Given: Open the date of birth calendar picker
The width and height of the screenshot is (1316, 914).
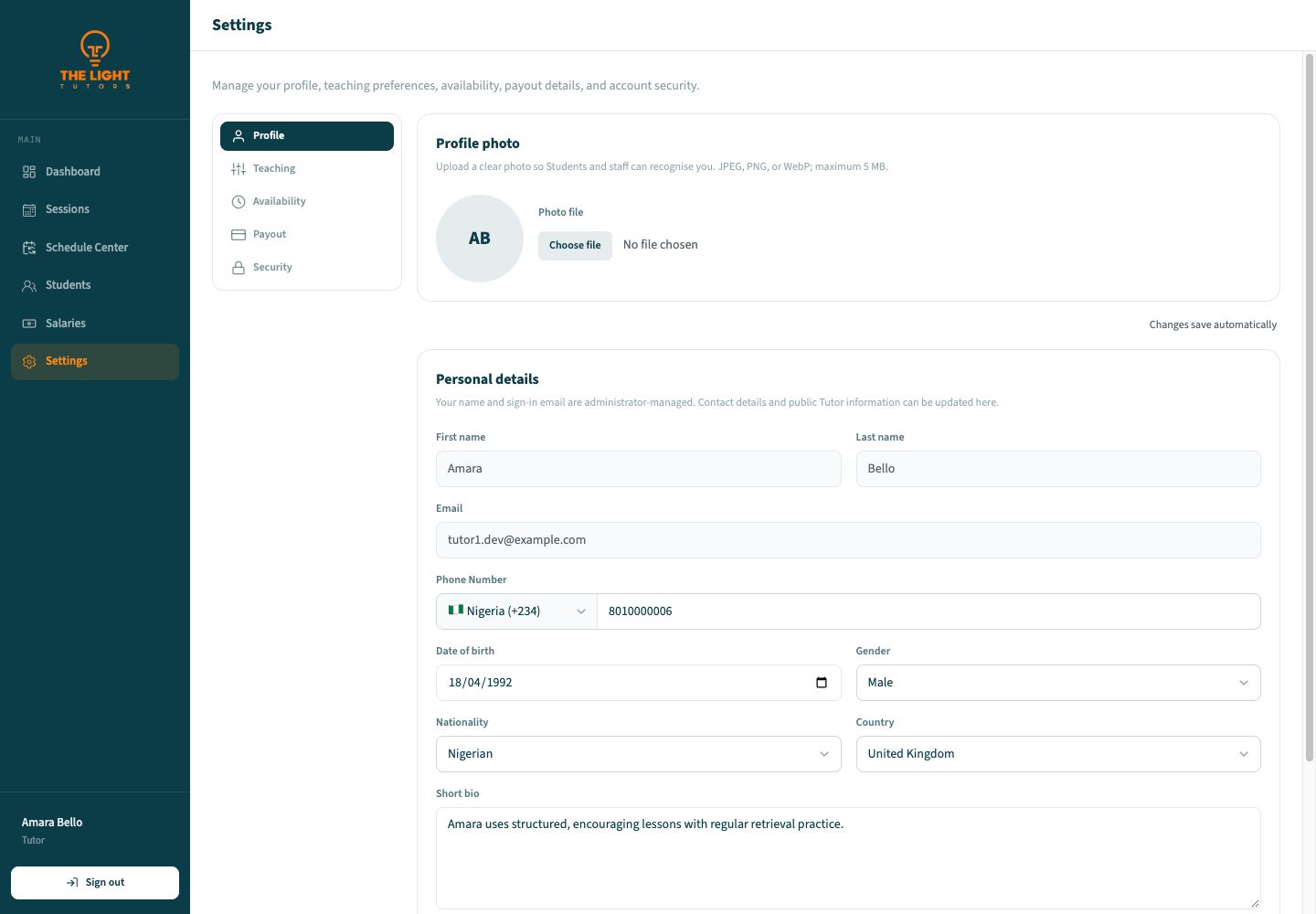Looking at the screenshot, I should [822, 683].
